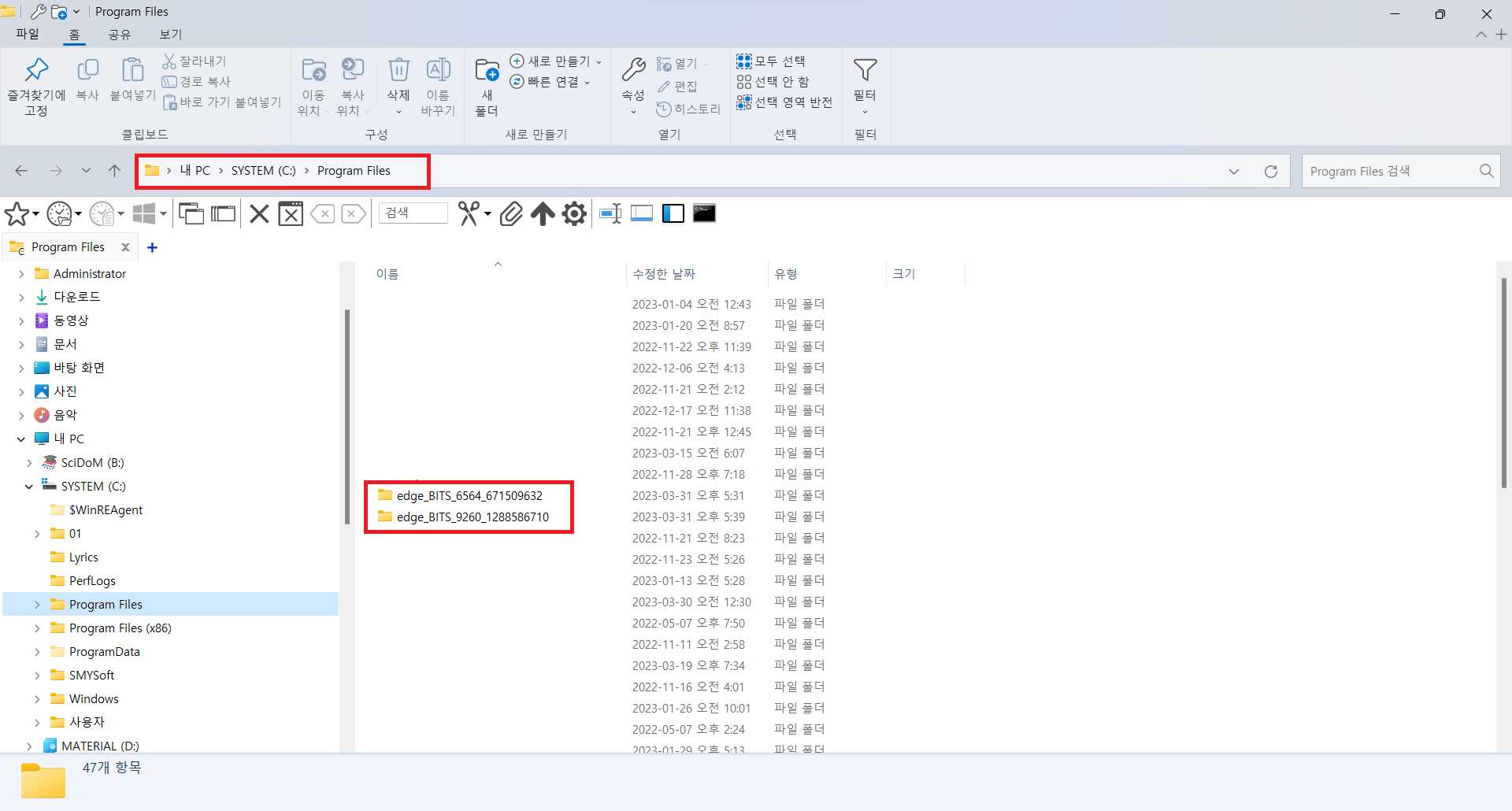Click the scissors tools icon
Image resolution: width=1512 pixels, height=811 pixels.
click(469, 213)
